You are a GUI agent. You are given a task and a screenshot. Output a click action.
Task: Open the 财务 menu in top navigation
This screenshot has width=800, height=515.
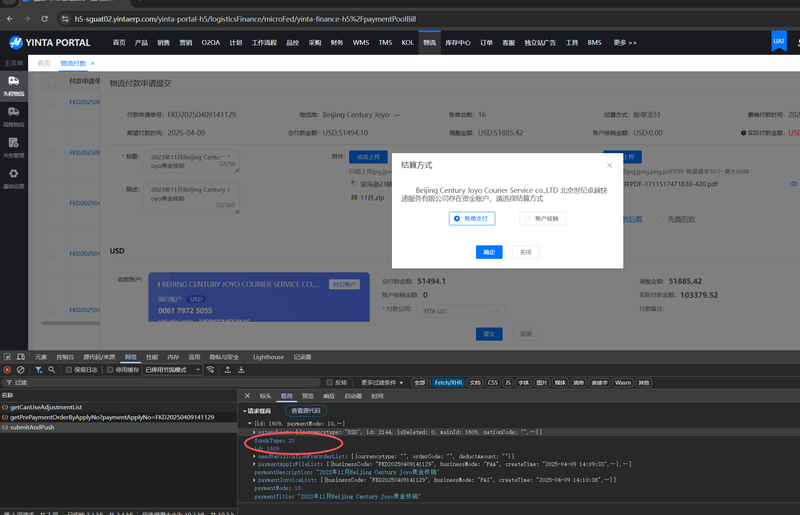pyautogui.click(x=337, y=42)
